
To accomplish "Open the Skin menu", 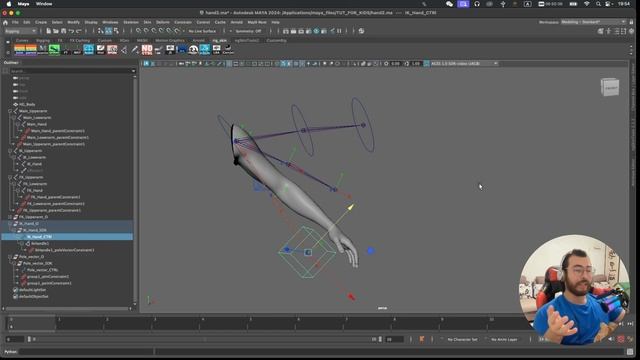I will click(147, 22).
